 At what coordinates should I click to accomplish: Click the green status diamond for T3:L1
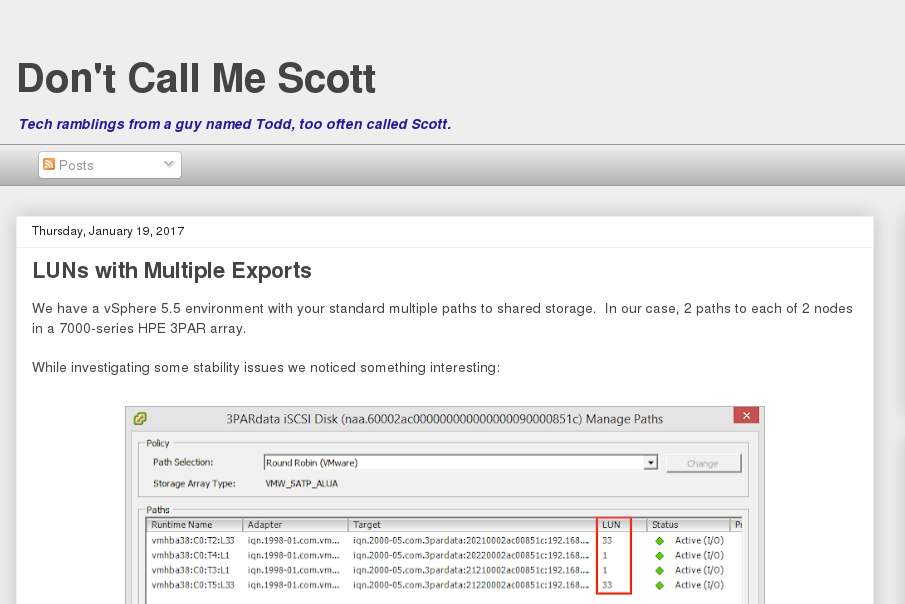660,571
